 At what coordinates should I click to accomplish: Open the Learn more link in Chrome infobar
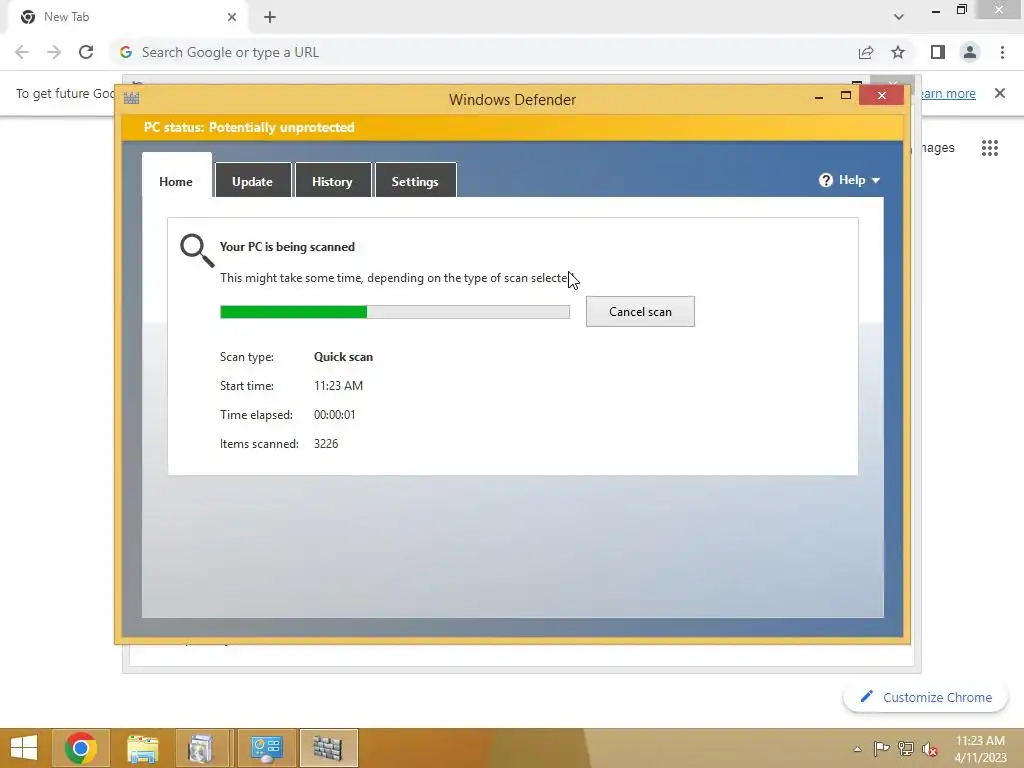click(x=948, y=93)
